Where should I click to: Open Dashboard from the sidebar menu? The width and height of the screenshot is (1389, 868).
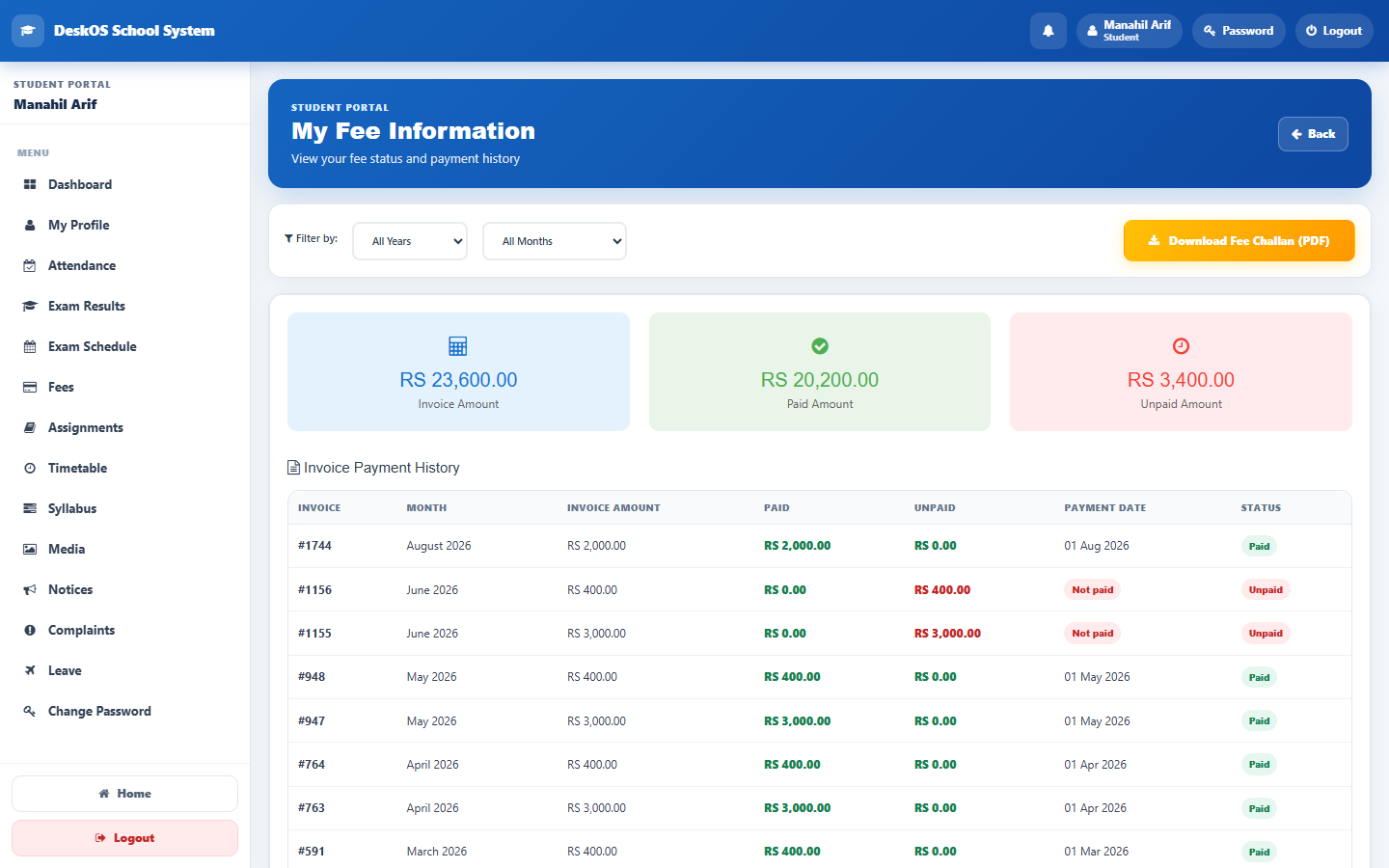click(x=125, y=184)
